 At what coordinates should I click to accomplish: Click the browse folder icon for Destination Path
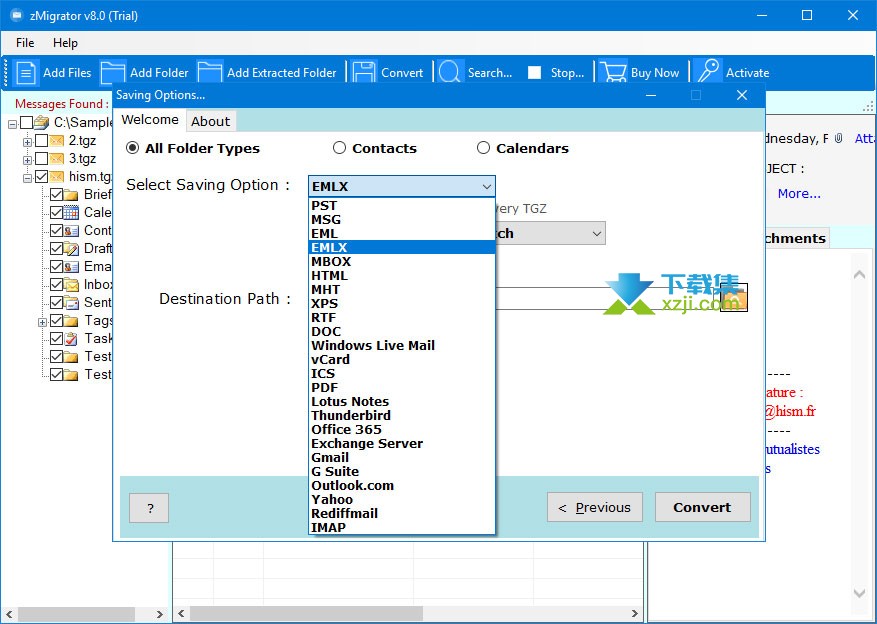click(x=734, y=297)
